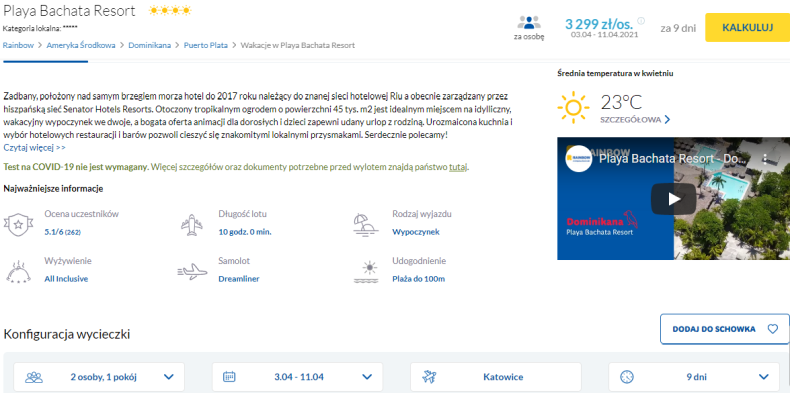790x393 pixels.
Task: Click the 03.04 - 11.04.2021 date text
Action: [605, 35]
